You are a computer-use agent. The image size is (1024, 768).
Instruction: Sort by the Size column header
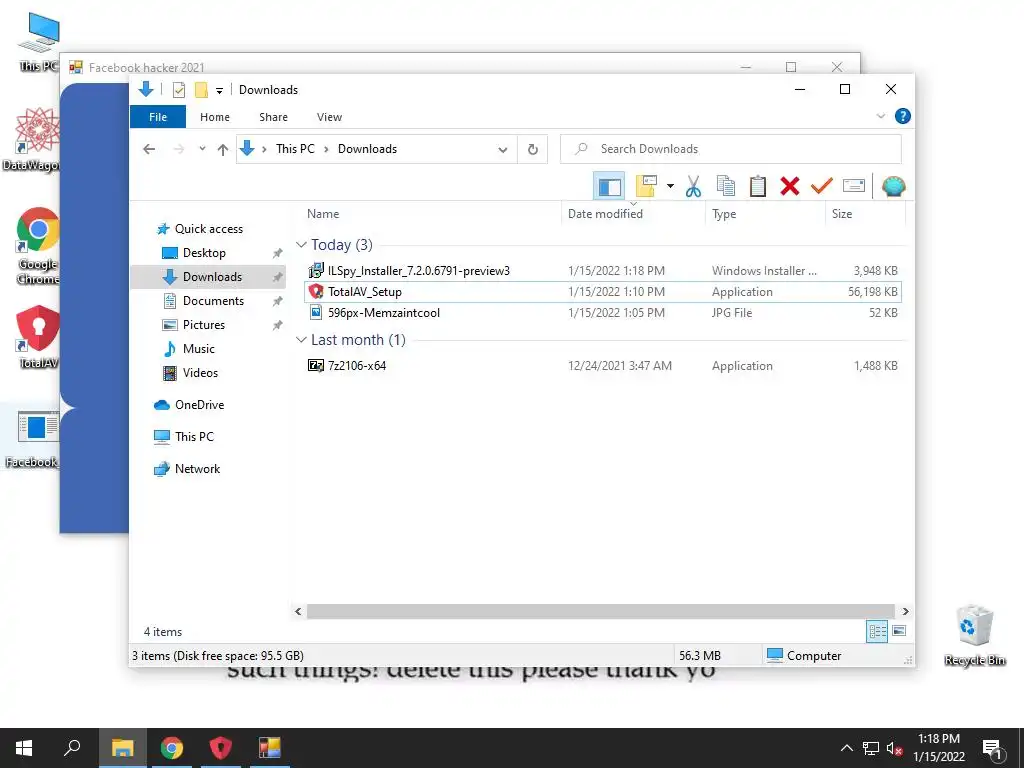coord(842,214)
